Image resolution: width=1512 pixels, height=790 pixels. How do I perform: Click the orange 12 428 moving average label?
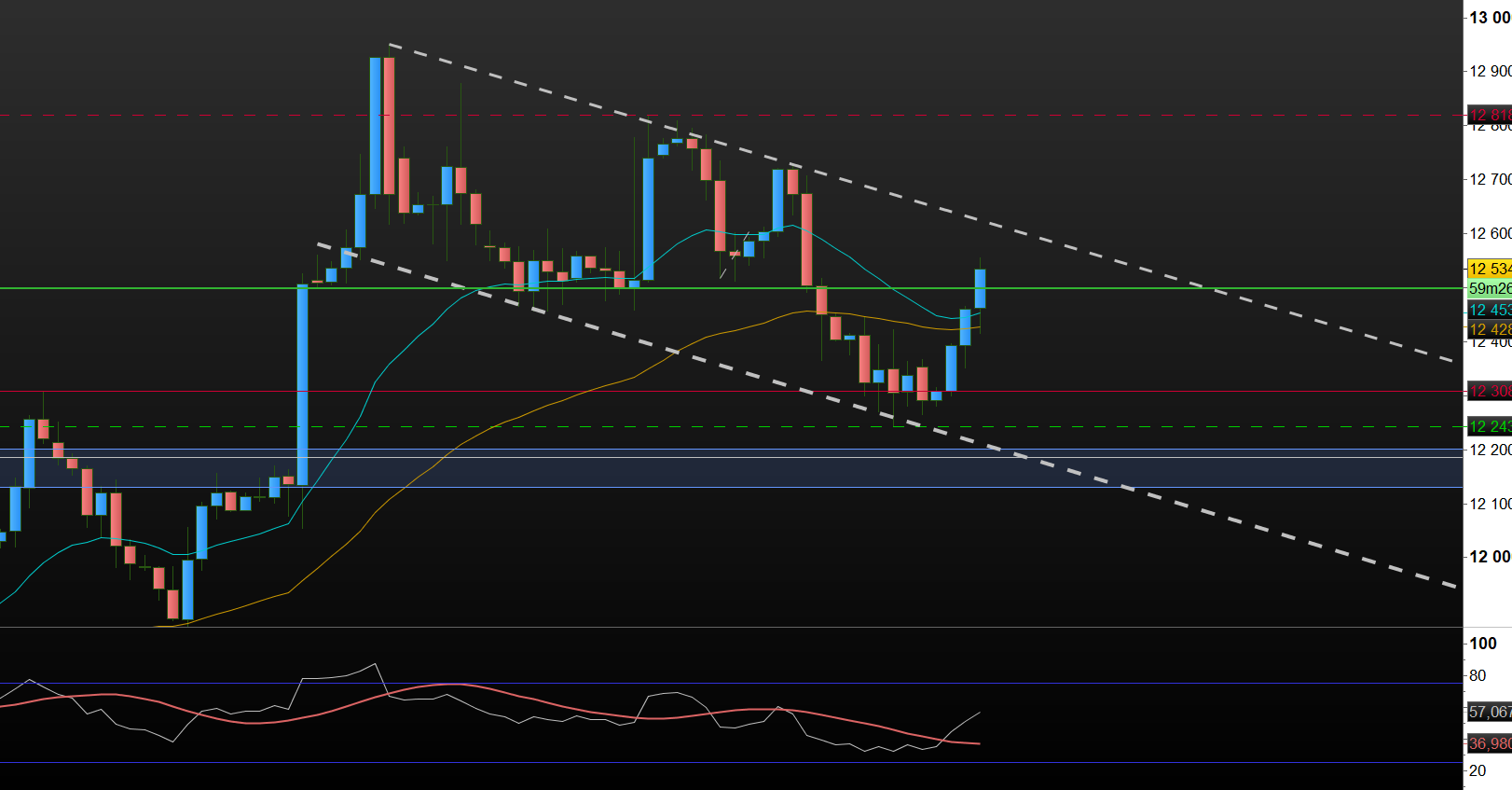[1490, 329]
